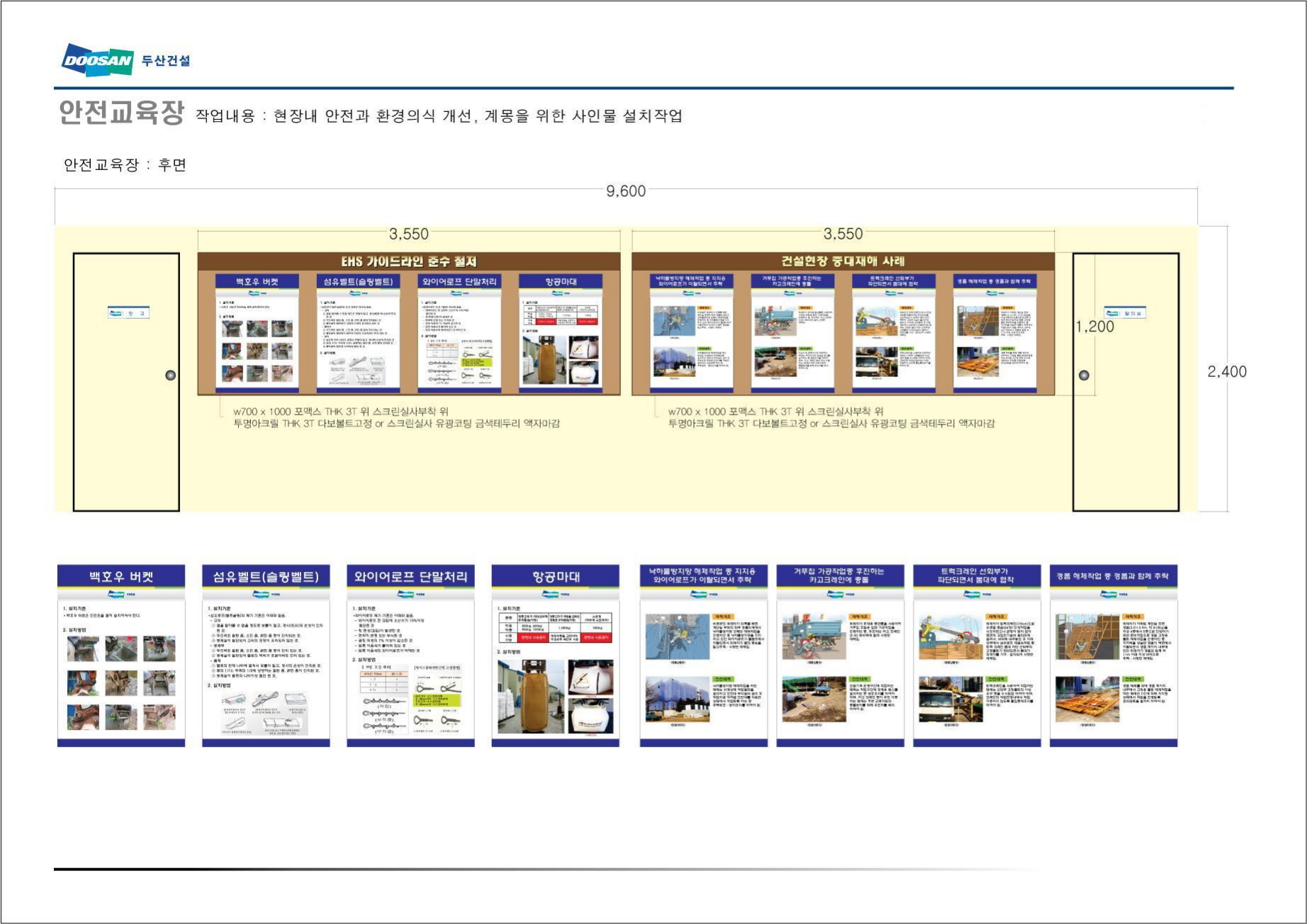
Task: Select the small 트럭크레인 선회부 poster on the wall board
Action: coord(894,332)
